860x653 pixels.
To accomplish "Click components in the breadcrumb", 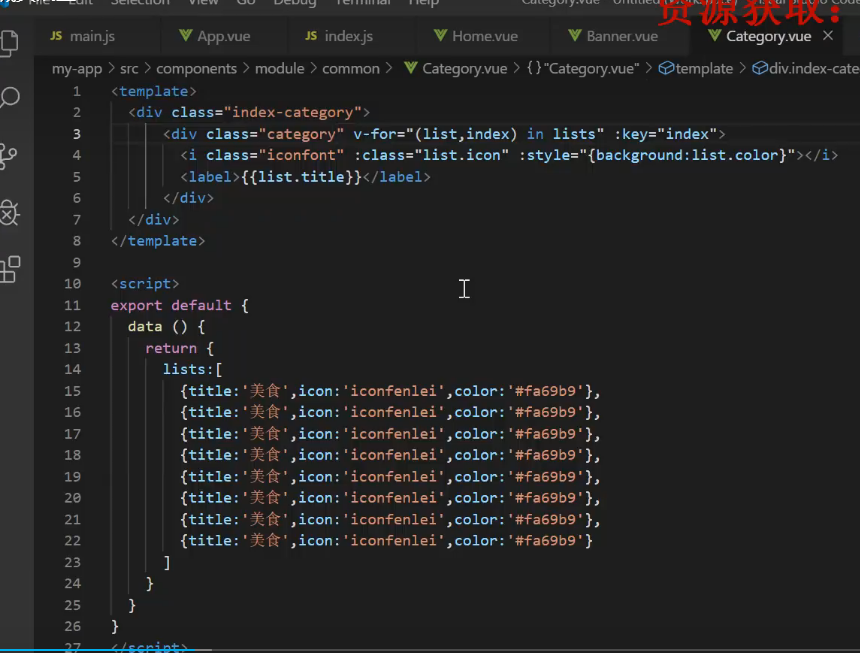I will point(196,69).
